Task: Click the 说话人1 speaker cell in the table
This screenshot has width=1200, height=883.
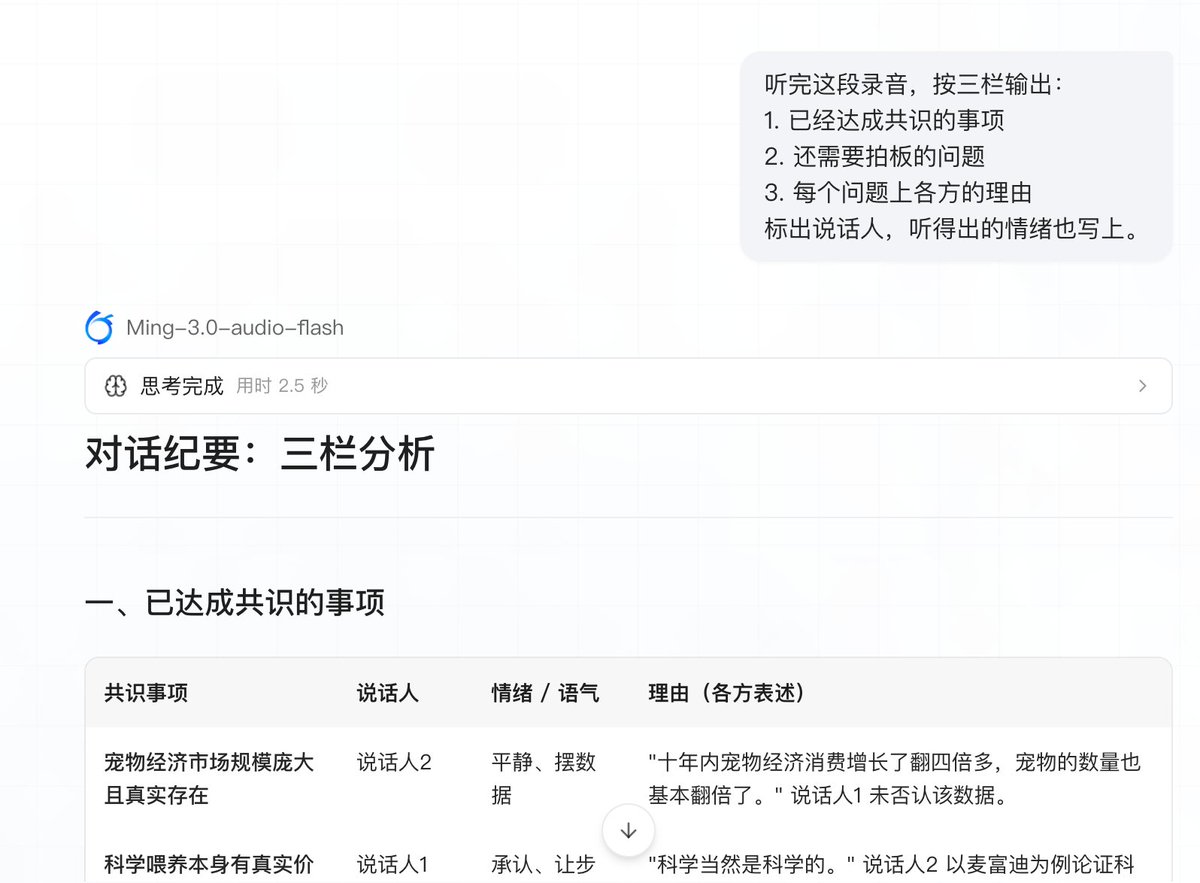Action: click(x=393, y=864)
